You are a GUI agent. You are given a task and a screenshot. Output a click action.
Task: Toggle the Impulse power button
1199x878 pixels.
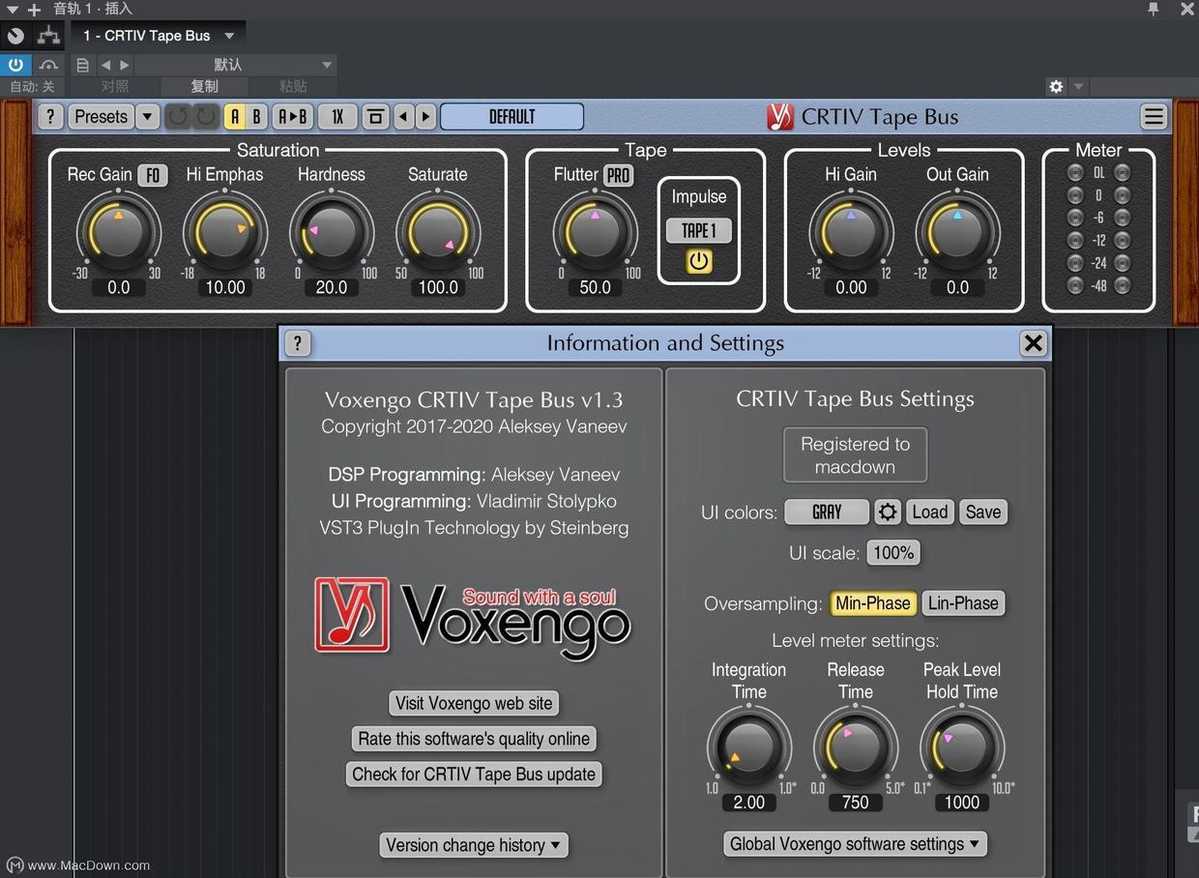pos(699,262)
